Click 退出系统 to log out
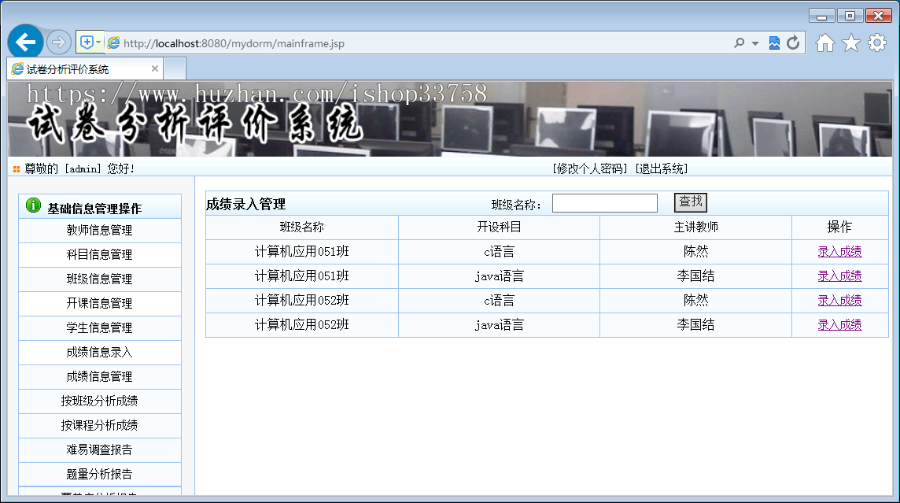This screenshot has height=503, width=900. (661, 169)
